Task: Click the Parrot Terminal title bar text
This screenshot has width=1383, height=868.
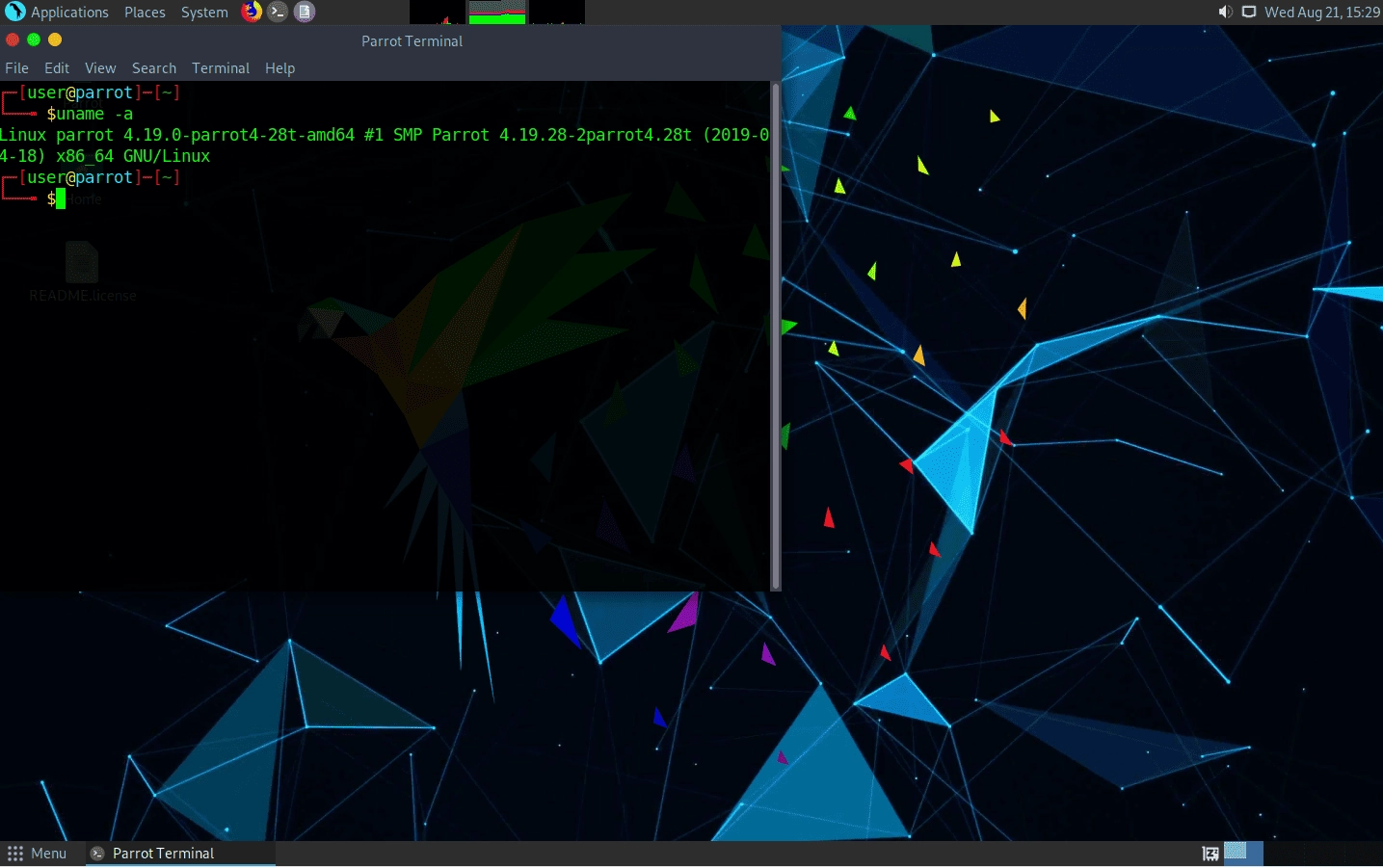Action: pyautogui.click(x=412, y=41)
